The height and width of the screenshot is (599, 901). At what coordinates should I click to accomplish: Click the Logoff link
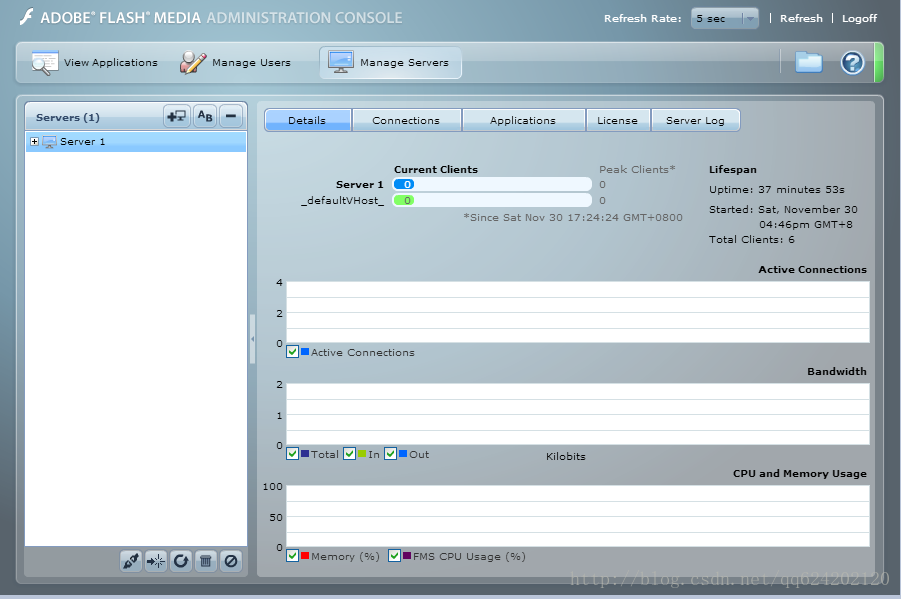859,18
